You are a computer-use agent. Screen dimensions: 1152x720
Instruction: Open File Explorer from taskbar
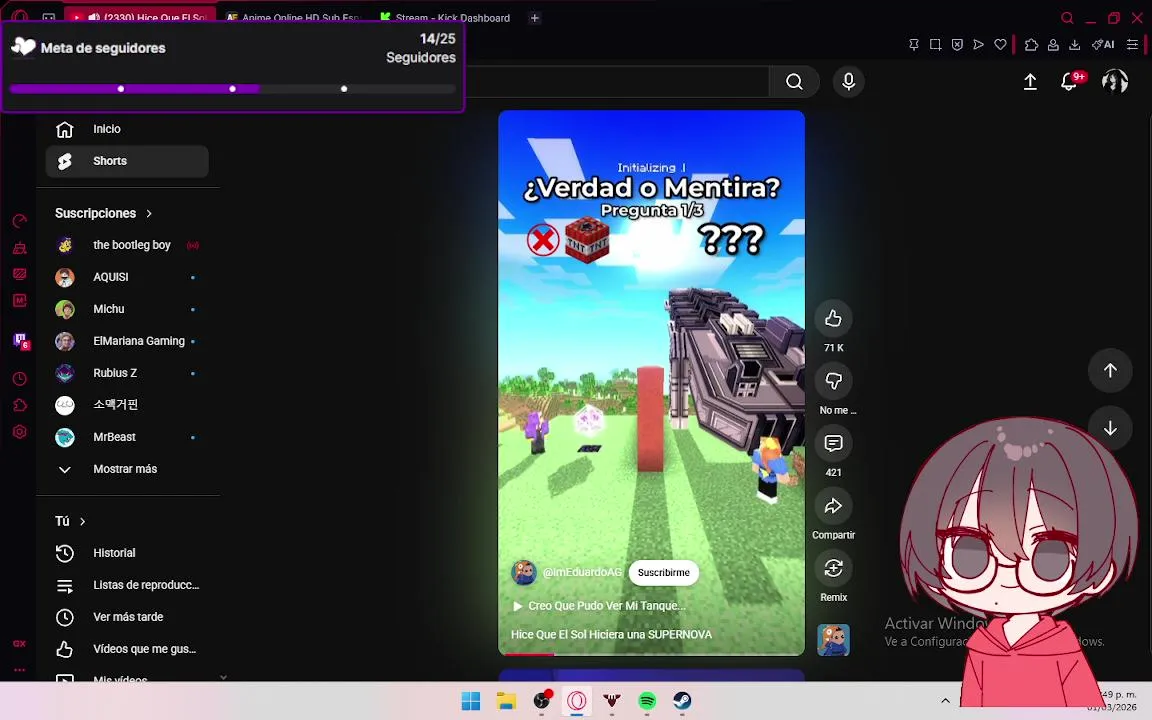click(506, 701)
